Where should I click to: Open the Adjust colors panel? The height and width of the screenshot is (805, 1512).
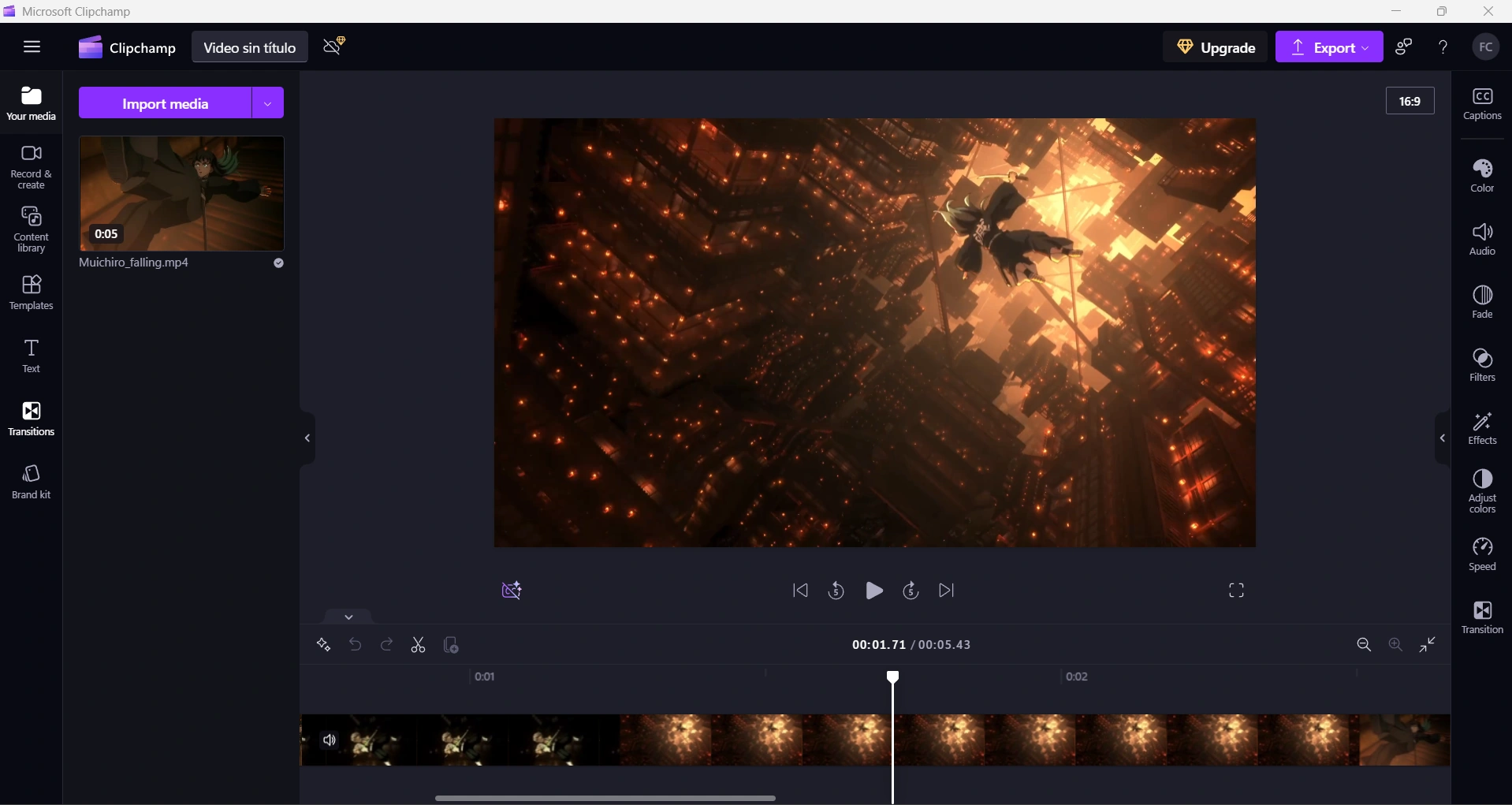click(x=1482, y=491)
